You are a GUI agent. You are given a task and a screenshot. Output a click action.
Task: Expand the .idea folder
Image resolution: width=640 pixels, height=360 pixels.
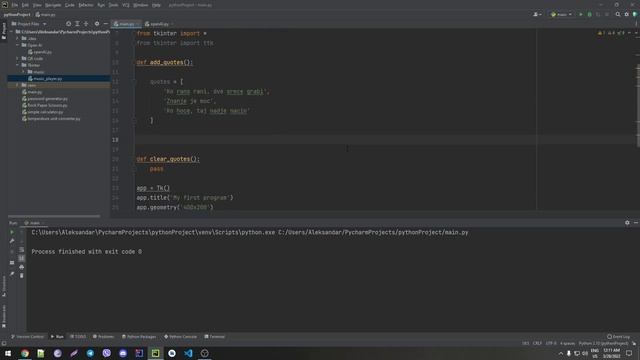18,38
